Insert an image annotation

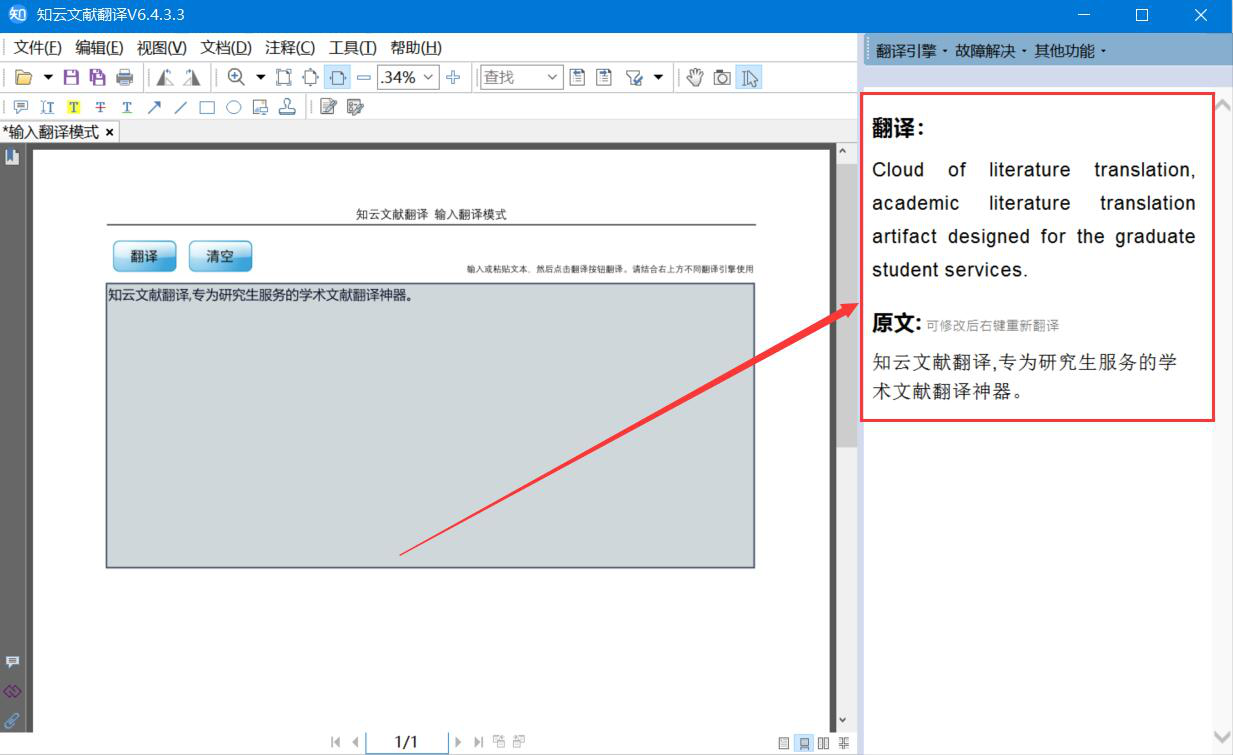pos(260,107)
